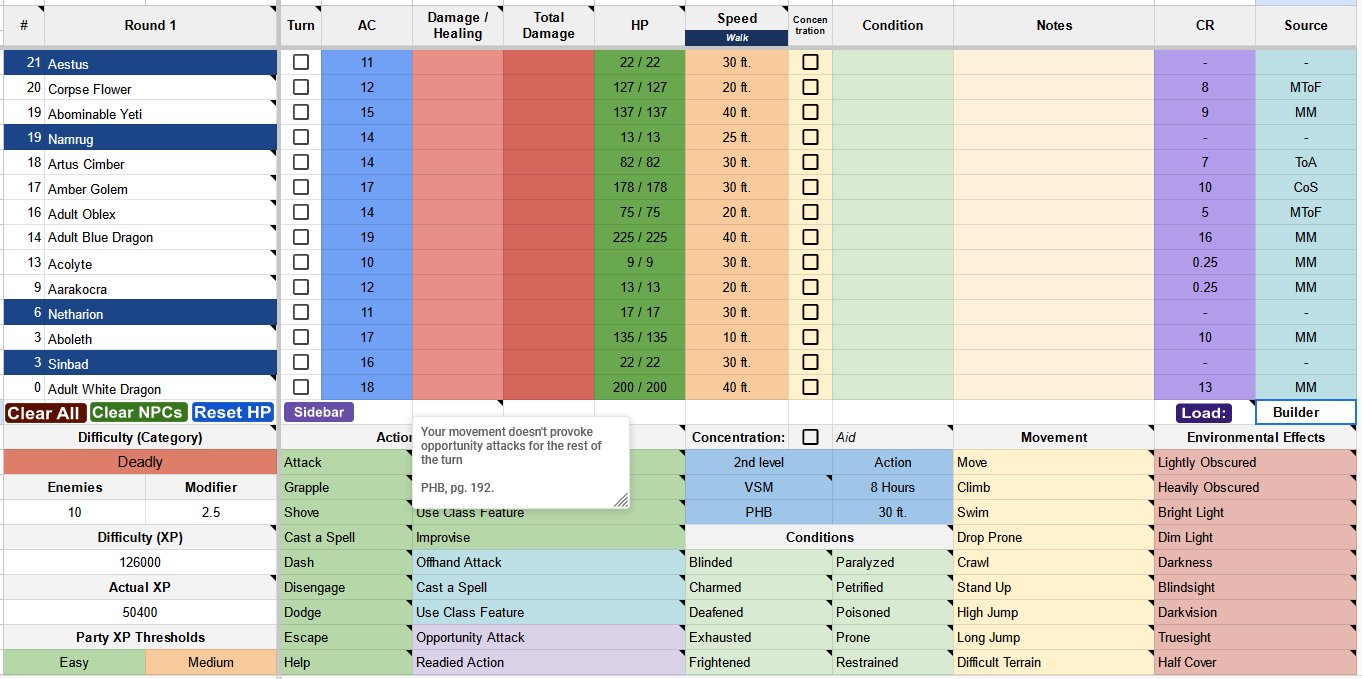Select the Opportunity Attack reaction cell
Screen dimensions: 1362x679
tap(548, 637)
